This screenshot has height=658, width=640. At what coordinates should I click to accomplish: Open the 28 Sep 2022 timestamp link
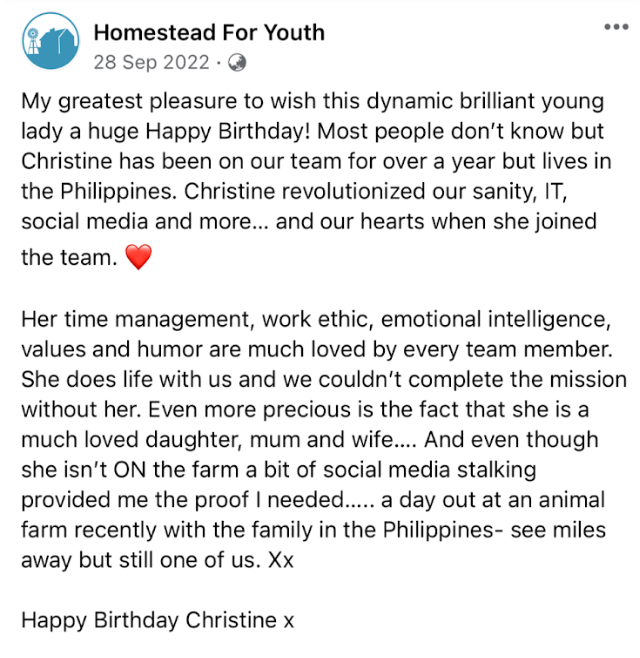(151, 63)
